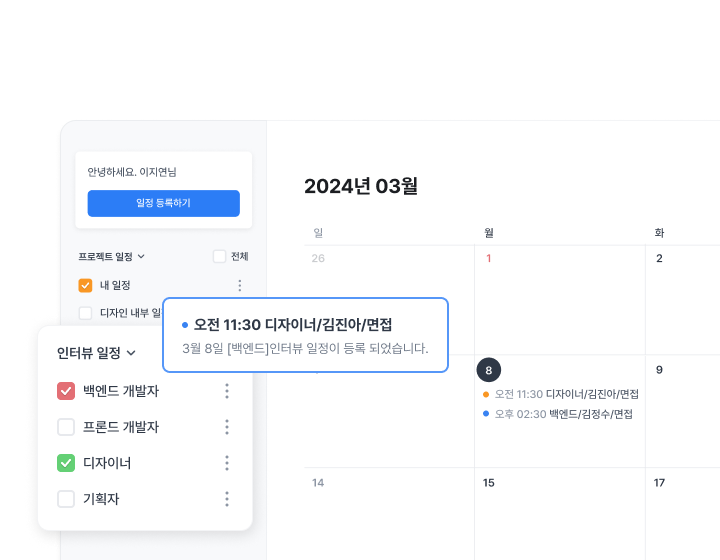Tick the 기획자 checkbox
Screen dimensions: 720x560
click(66, 499)
